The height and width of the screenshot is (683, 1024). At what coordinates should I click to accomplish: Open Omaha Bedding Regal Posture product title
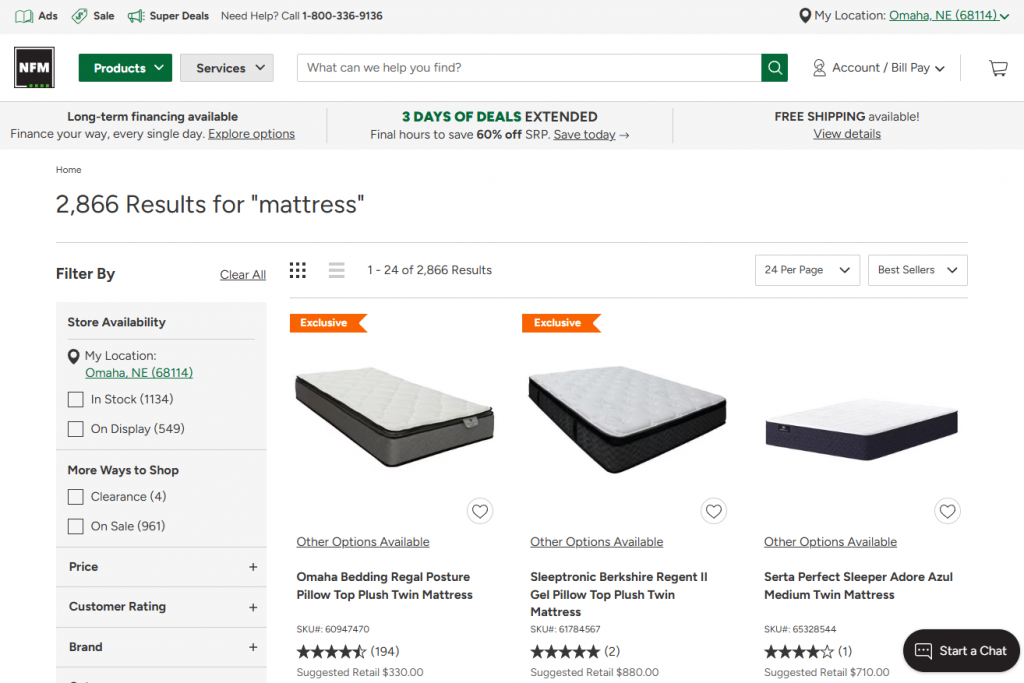point(385,586)
